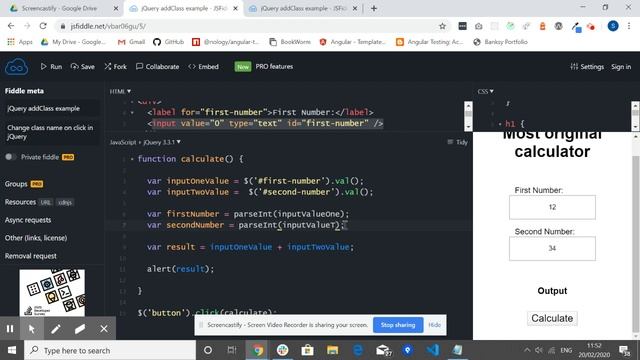
Task: Open PRO features link
Action: 274,67
